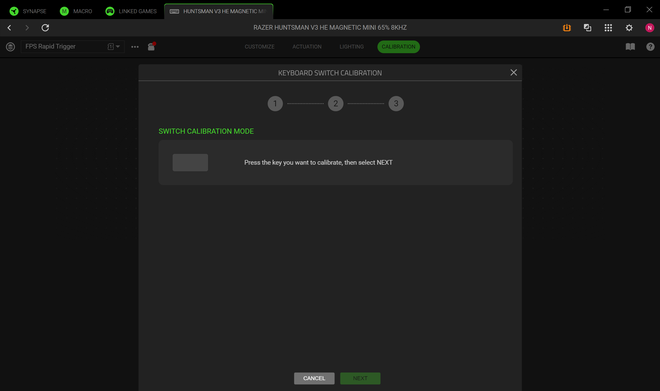Go back with the left arrow

[9, 28]
